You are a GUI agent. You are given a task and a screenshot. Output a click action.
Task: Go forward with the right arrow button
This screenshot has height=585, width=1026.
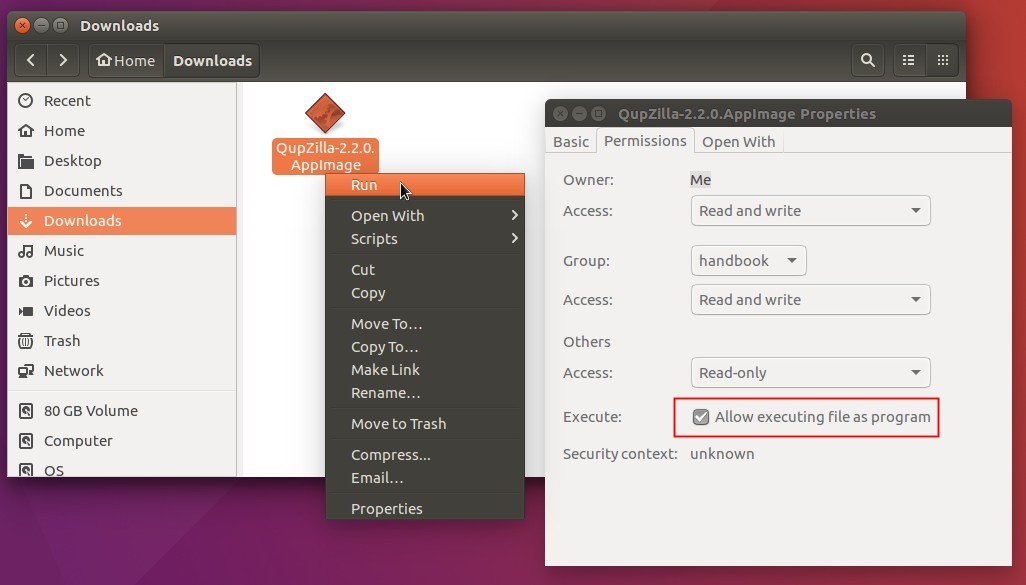(63, 60)
